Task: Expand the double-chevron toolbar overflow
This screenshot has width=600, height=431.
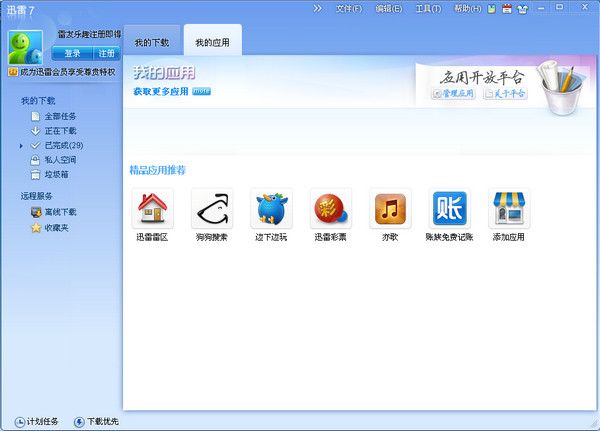Action: tap(318, 9)
